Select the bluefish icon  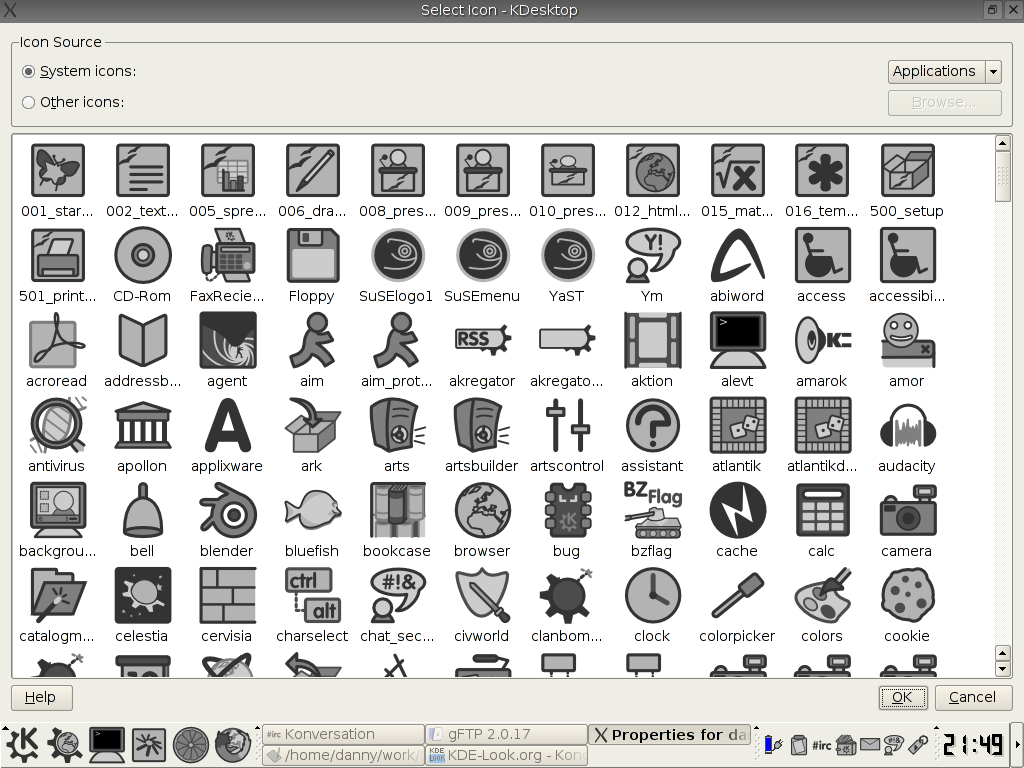[x=312, y=511]
